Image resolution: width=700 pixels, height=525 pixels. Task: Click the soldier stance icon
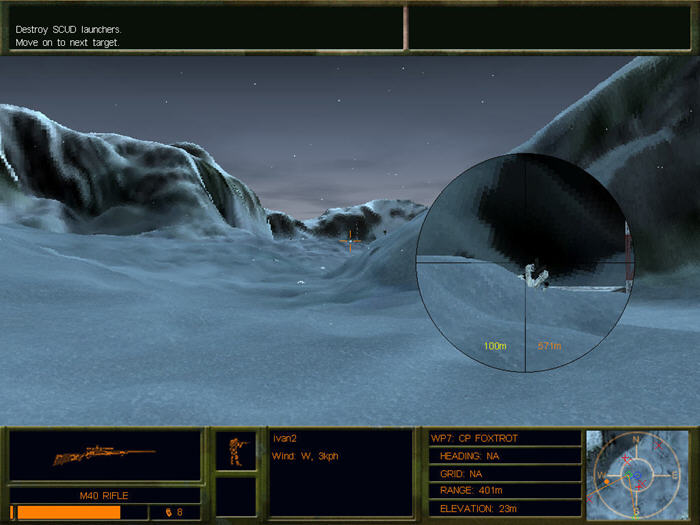coord(236,451)
